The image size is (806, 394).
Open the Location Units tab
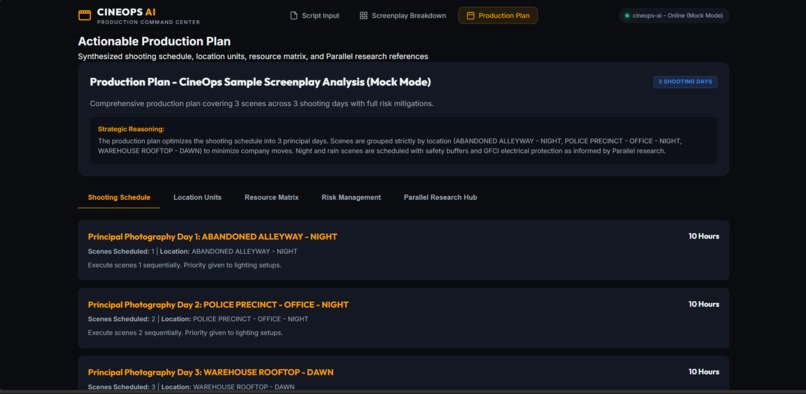click(197, 198)
